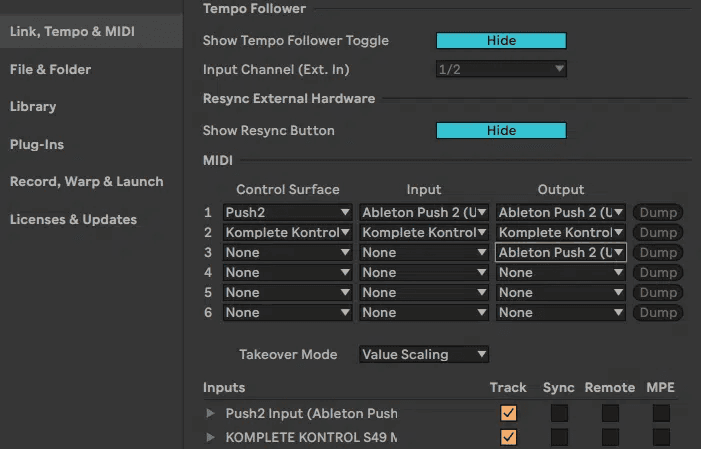Toggle the Show Resync Button setting
This screenshot has height=449, width=701.
point(501,131)
